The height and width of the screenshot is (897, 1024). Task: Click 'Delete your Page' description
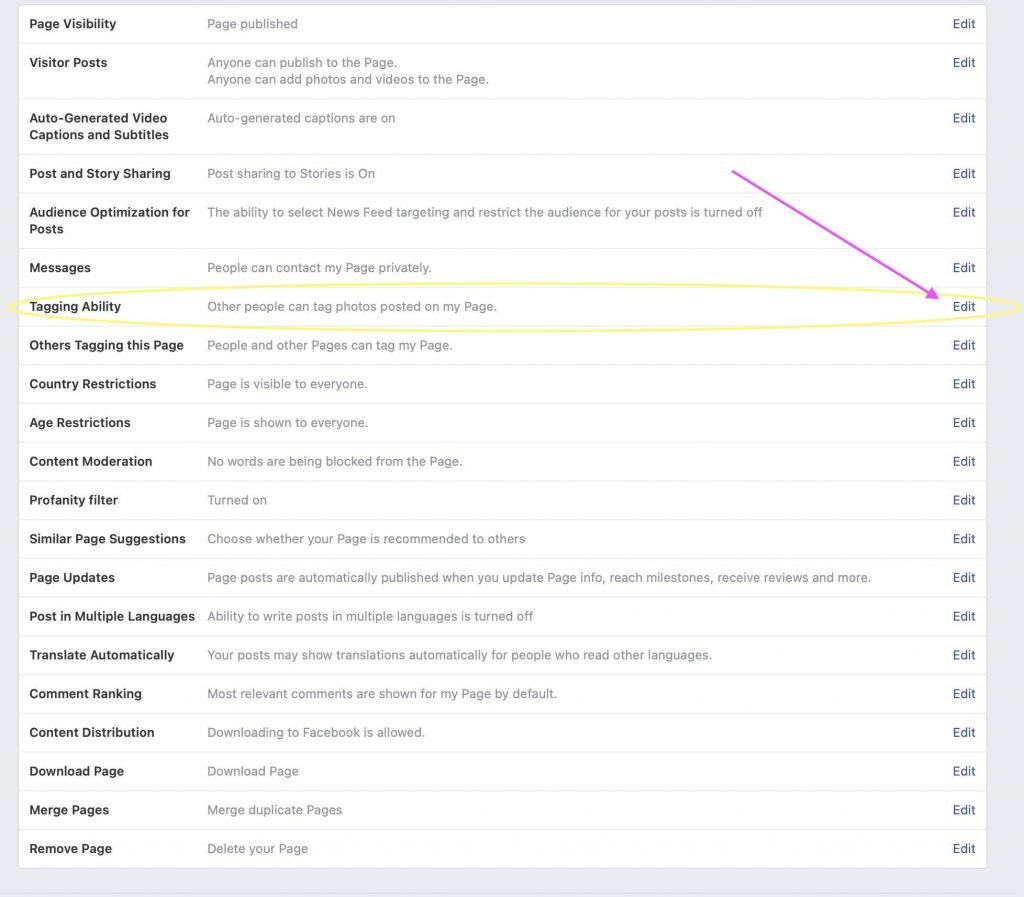point(257,849)
